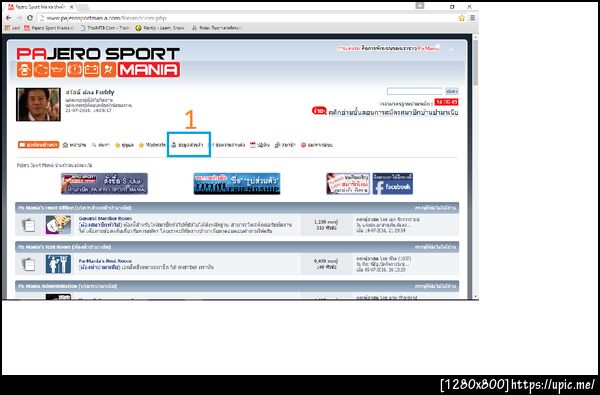Click the address bar URL field
The image size is (600, 395).
click(x=249, y=18)
